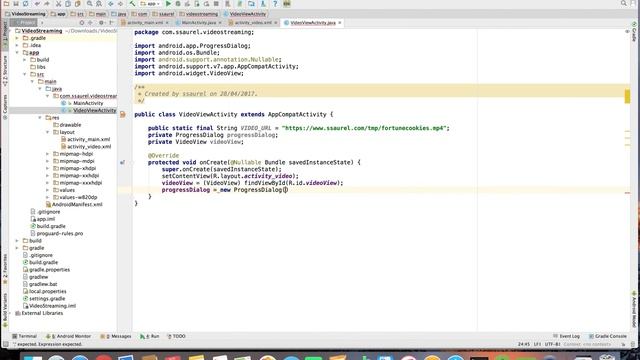
Task: Expand the mipmap-hdpi folder
Action: click(48, 154)
